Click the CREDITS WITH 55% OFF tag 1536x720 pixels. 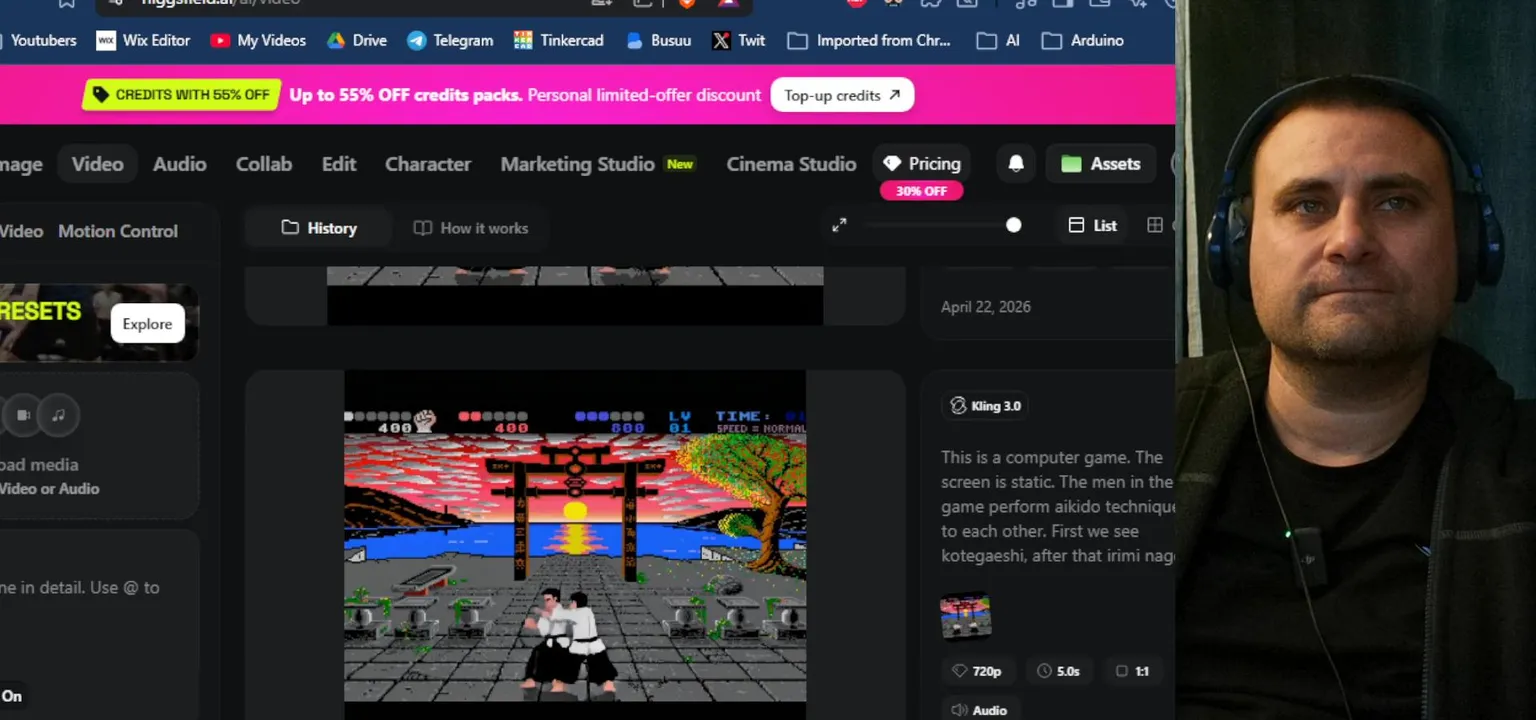point(180,95)
